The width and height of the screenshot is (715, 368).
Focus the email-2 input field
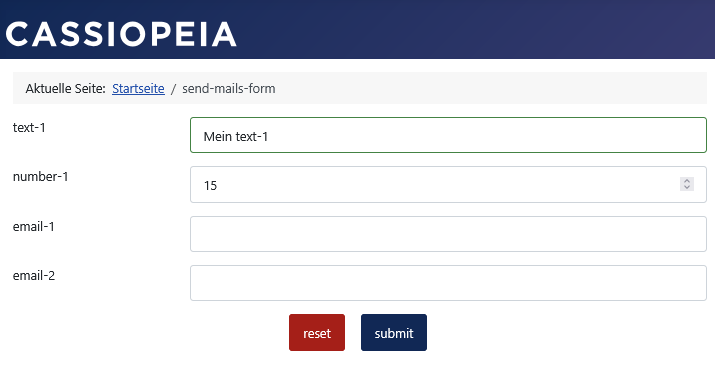[x=448, y=283]
